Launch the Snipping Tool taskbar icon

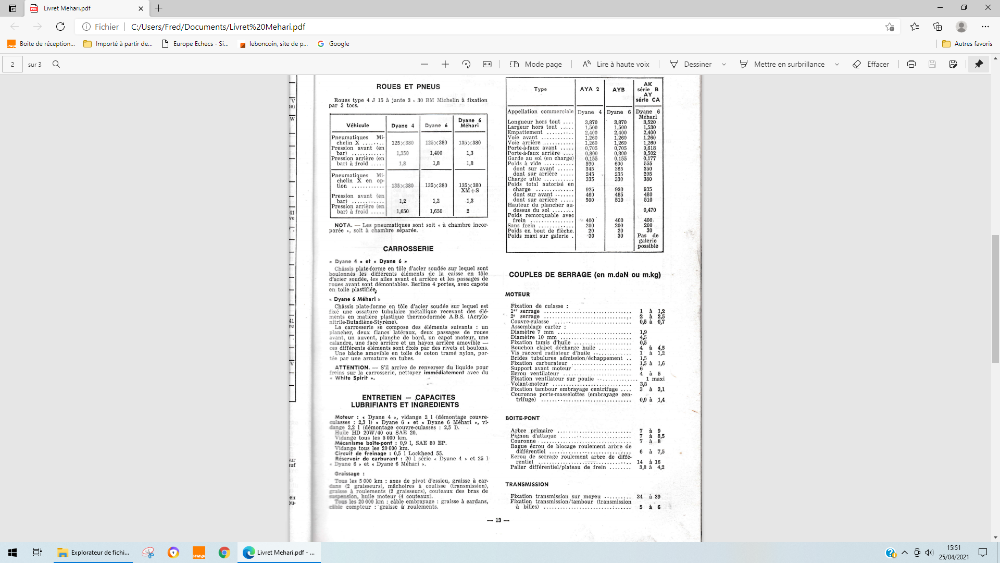148,553
